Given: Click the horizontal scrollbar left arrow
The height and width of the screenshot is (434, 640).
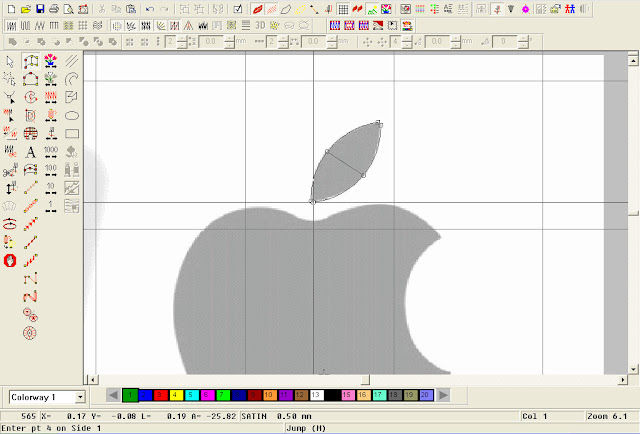Looking at the screenshot, I should [x=93, y=380].
